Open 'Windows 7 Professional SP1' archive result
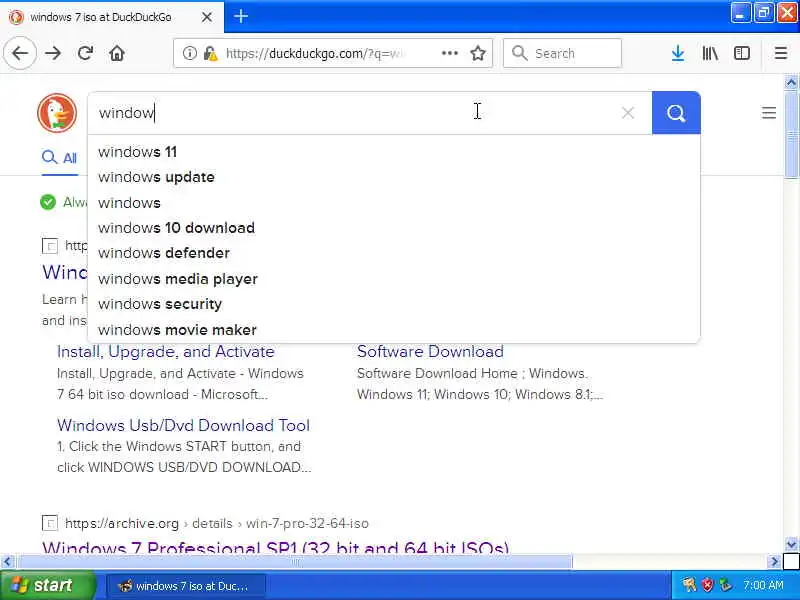The width and height of the screenshot is (800, 600). (x=276, y=548)
